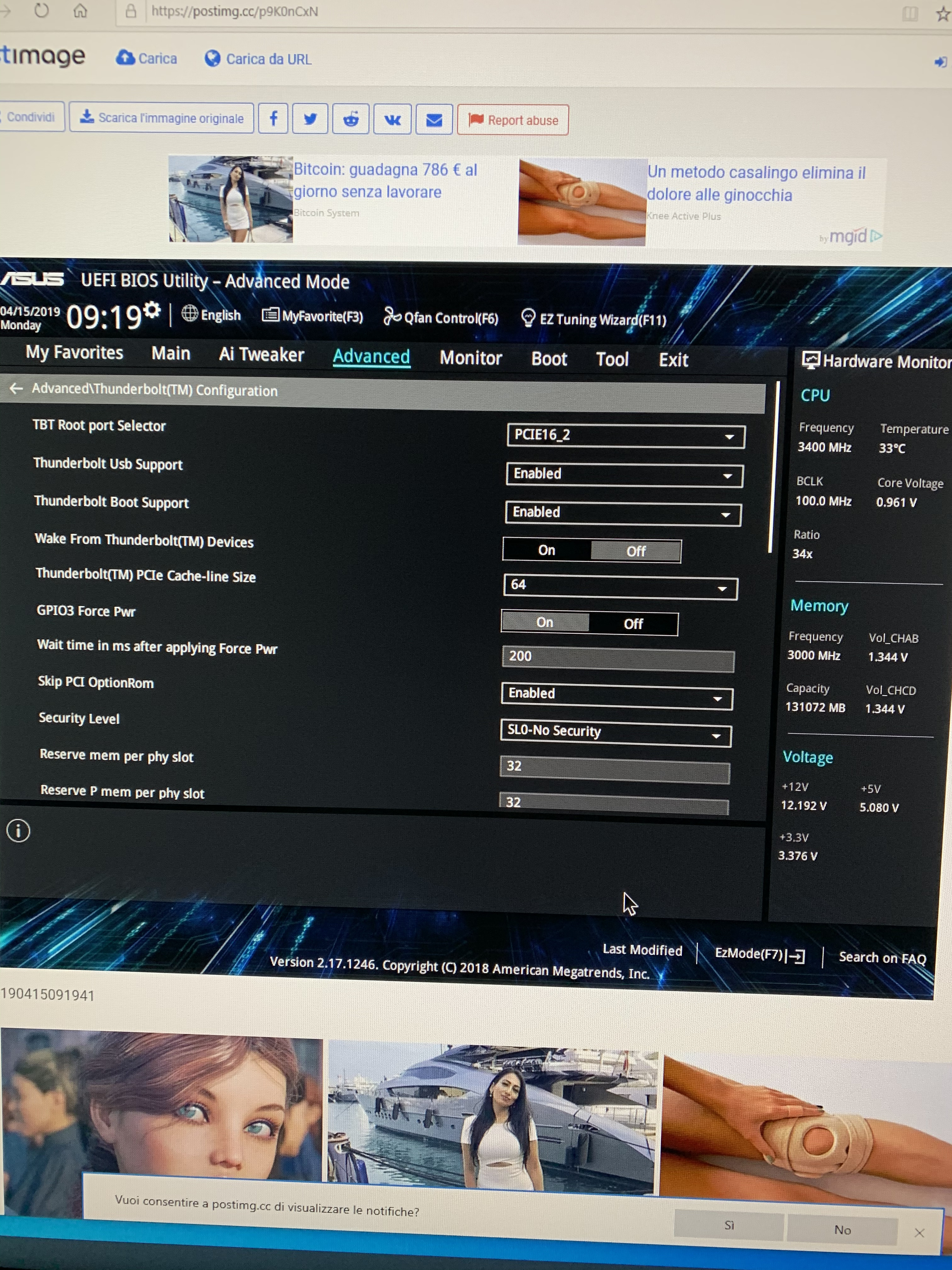Set GPIO3 Force Pwr to On

545,622
